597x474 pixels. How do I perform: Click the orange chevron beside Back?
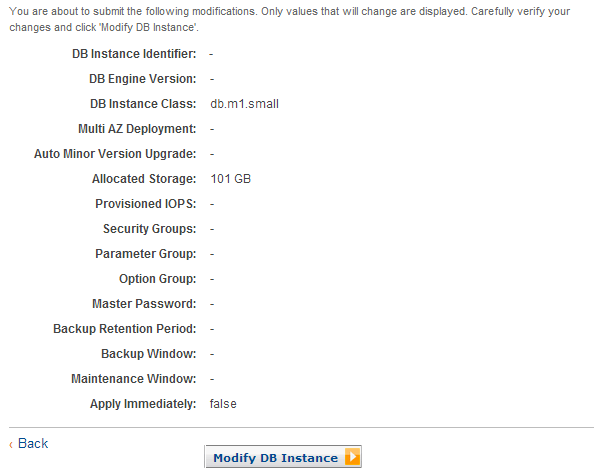pos(11,444)
